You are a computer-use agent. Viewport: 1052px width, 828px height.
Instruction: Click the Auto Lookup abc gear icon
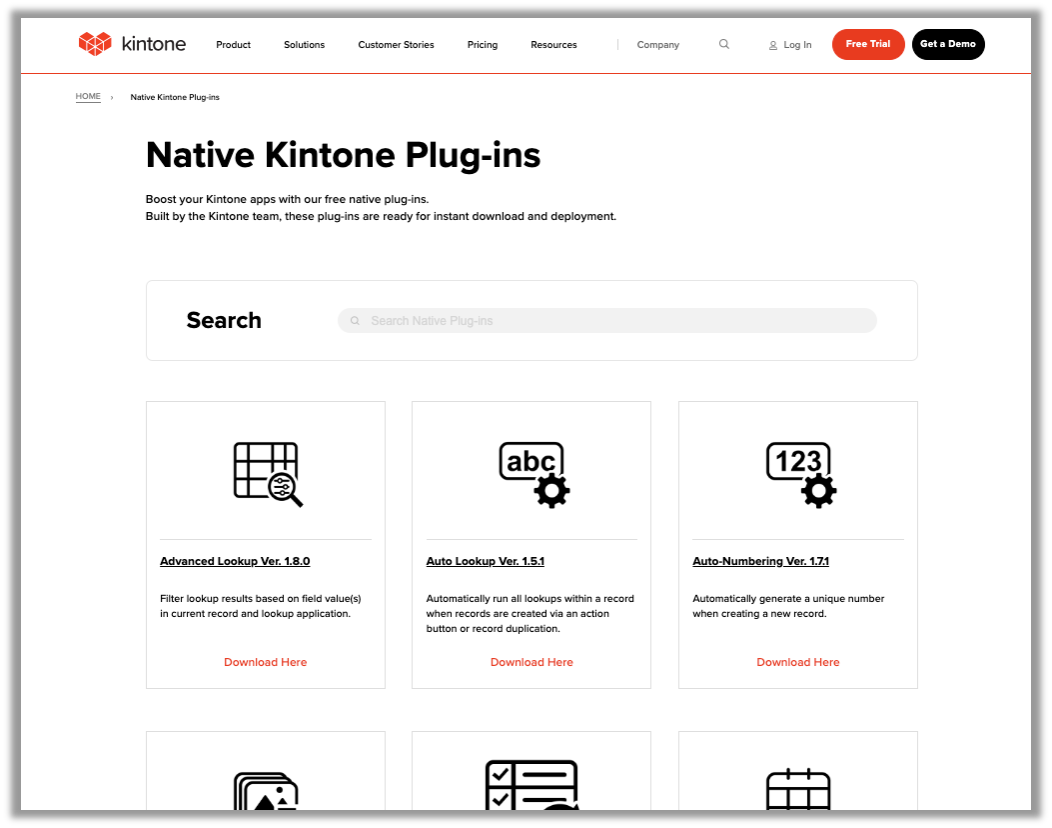pyautogui.click(x=533, y=474)
